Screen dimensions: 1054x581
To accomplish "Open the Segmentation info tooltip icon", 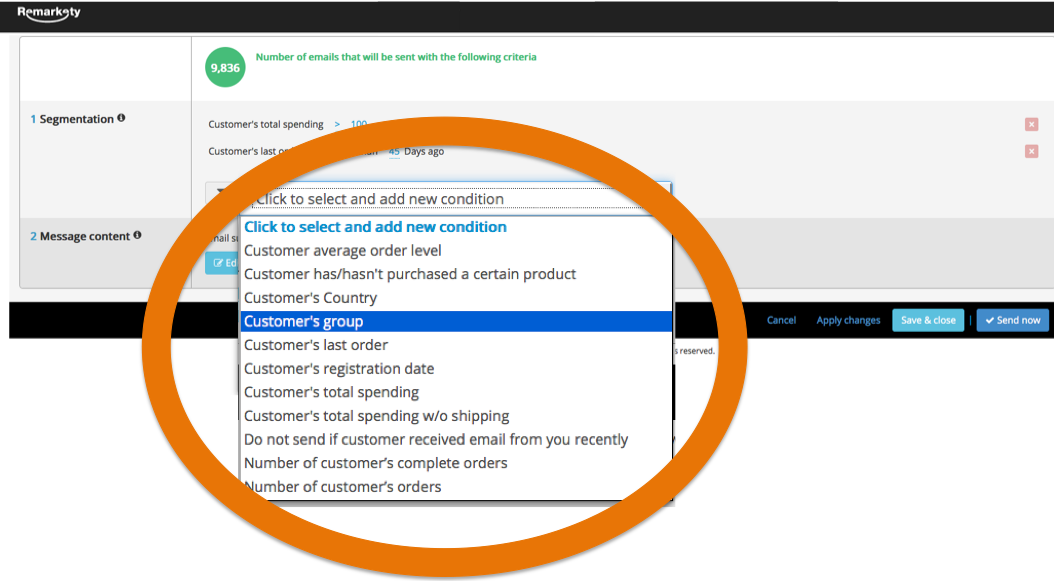I will (x=121, y=118).
